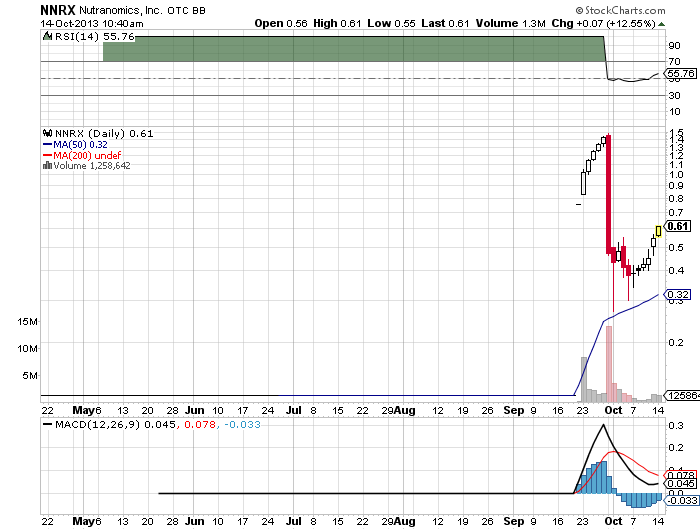The width and height of the screenshot is (700, 530).
Task: Click the tall pink volume bar
Action: 608,364
